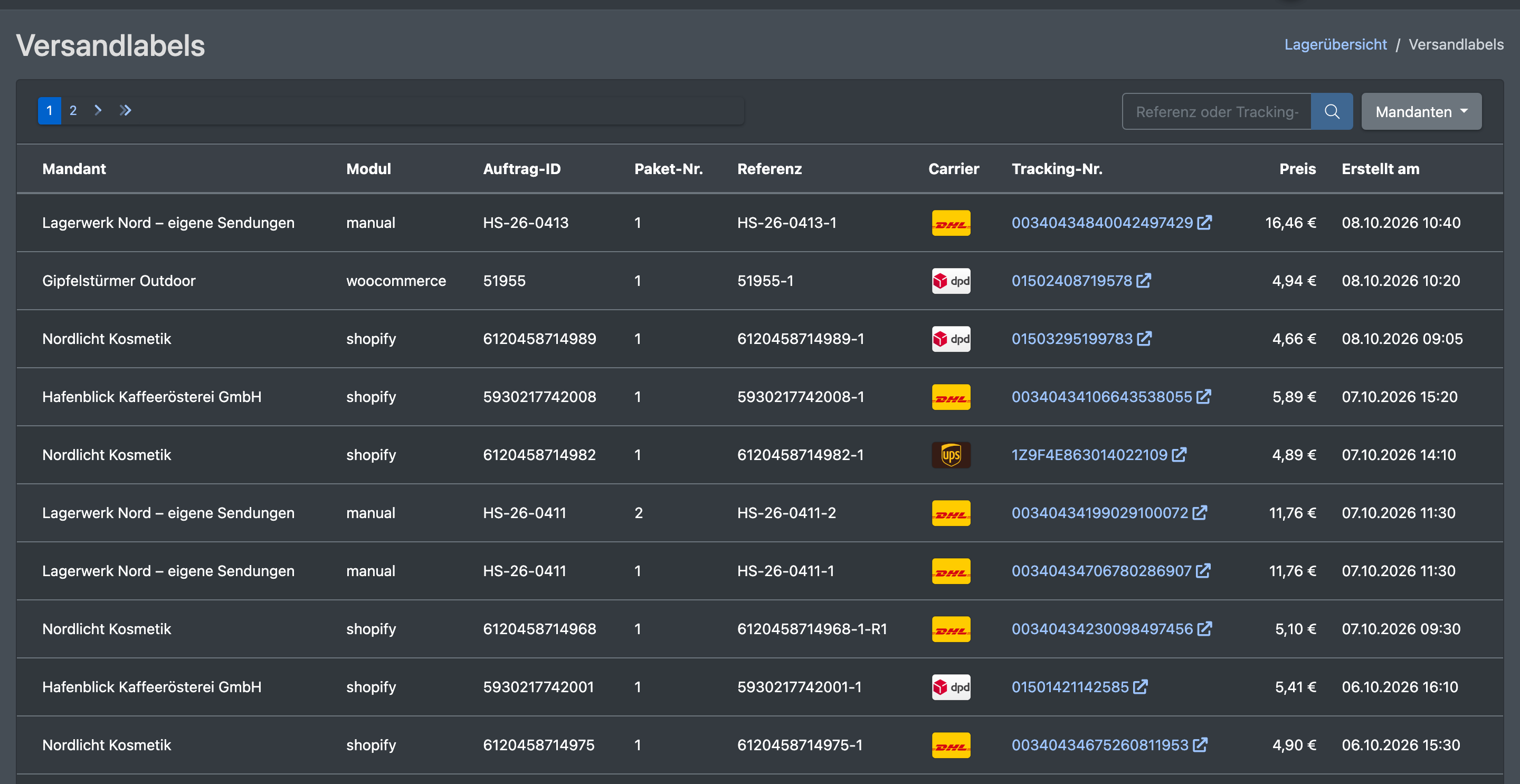1520x784 pixels.
Task: Click reference HS-26-0411-2
Action: pyautogui.click(x=786, y=513)
